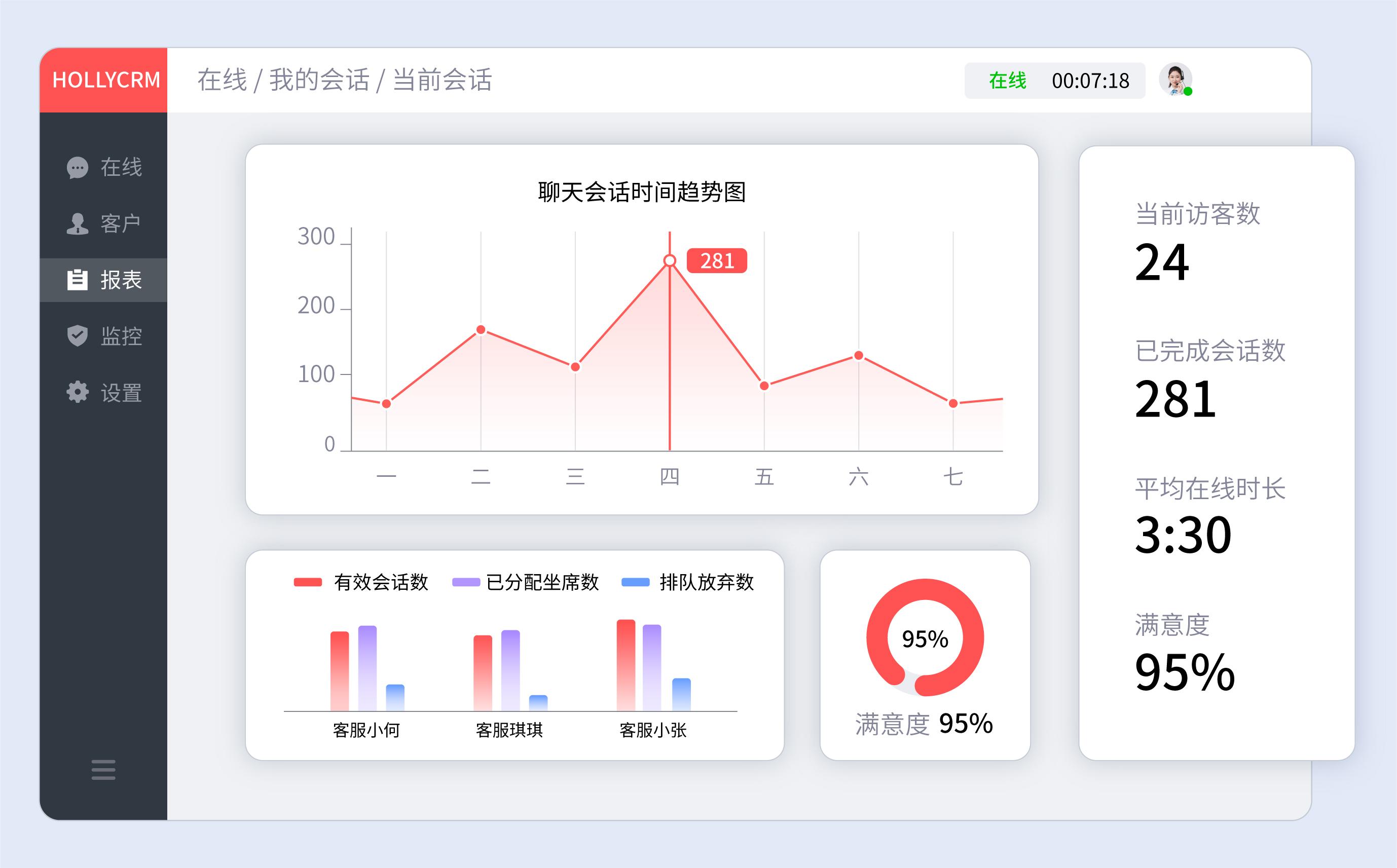Screen dimensions: 1397x868
Task: Open the 监控 sidebar menu label
Action: point(121,336)
